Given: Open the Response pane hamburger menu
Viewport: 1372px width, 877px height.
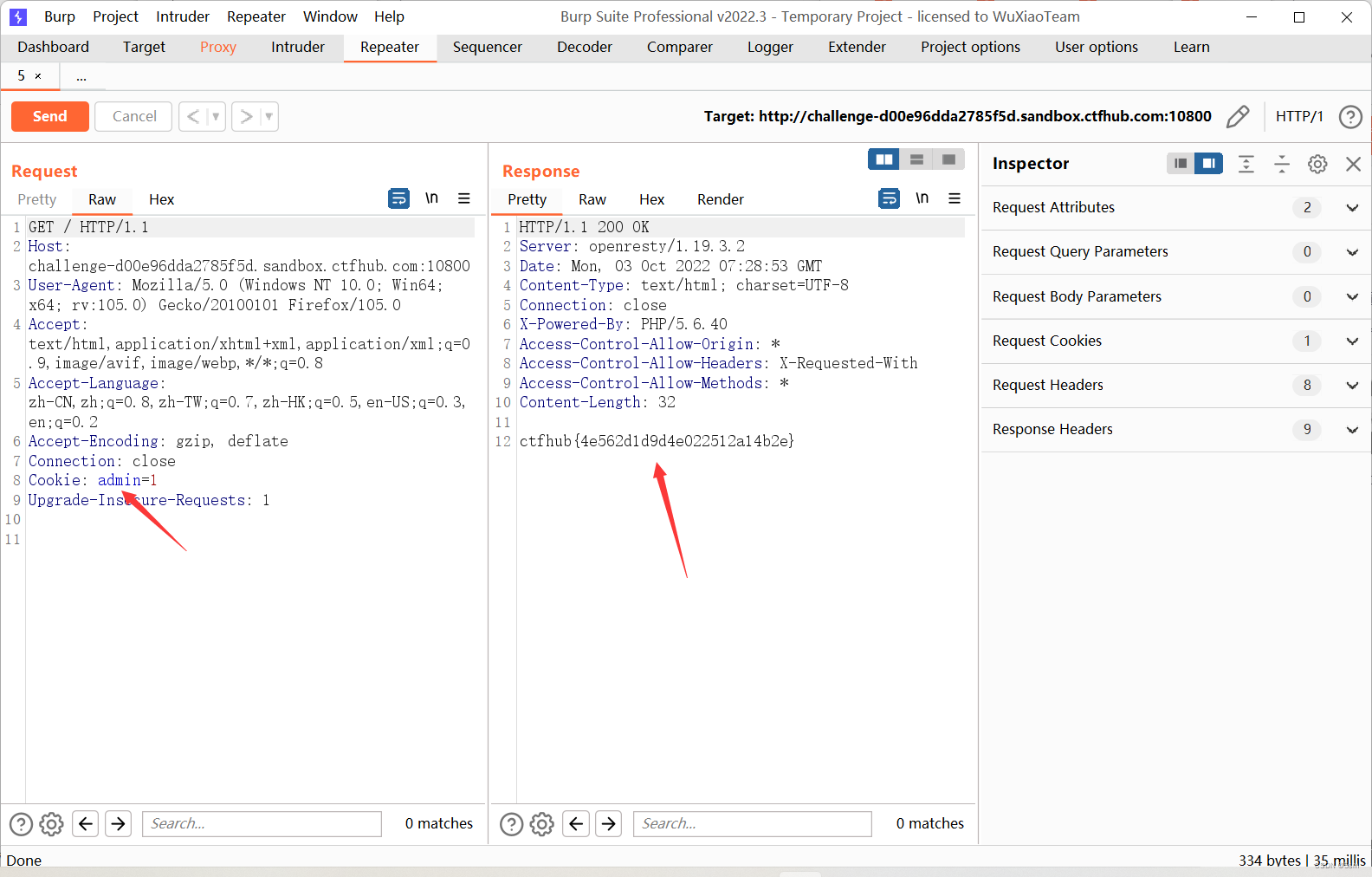Looking at the screenshot, I should 955,198.
